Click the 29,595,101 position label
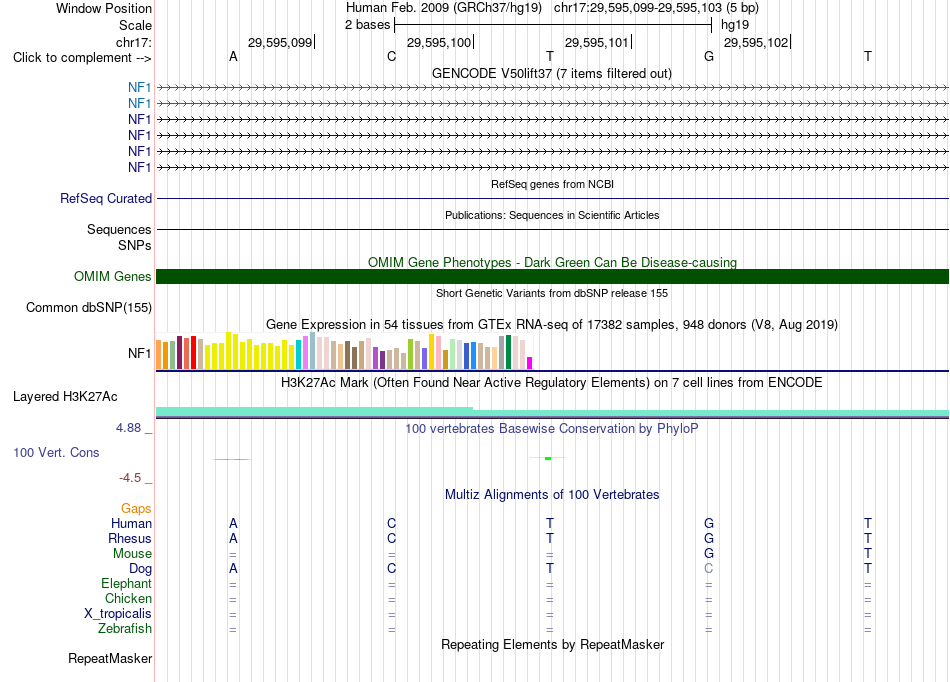 [597, 42]
